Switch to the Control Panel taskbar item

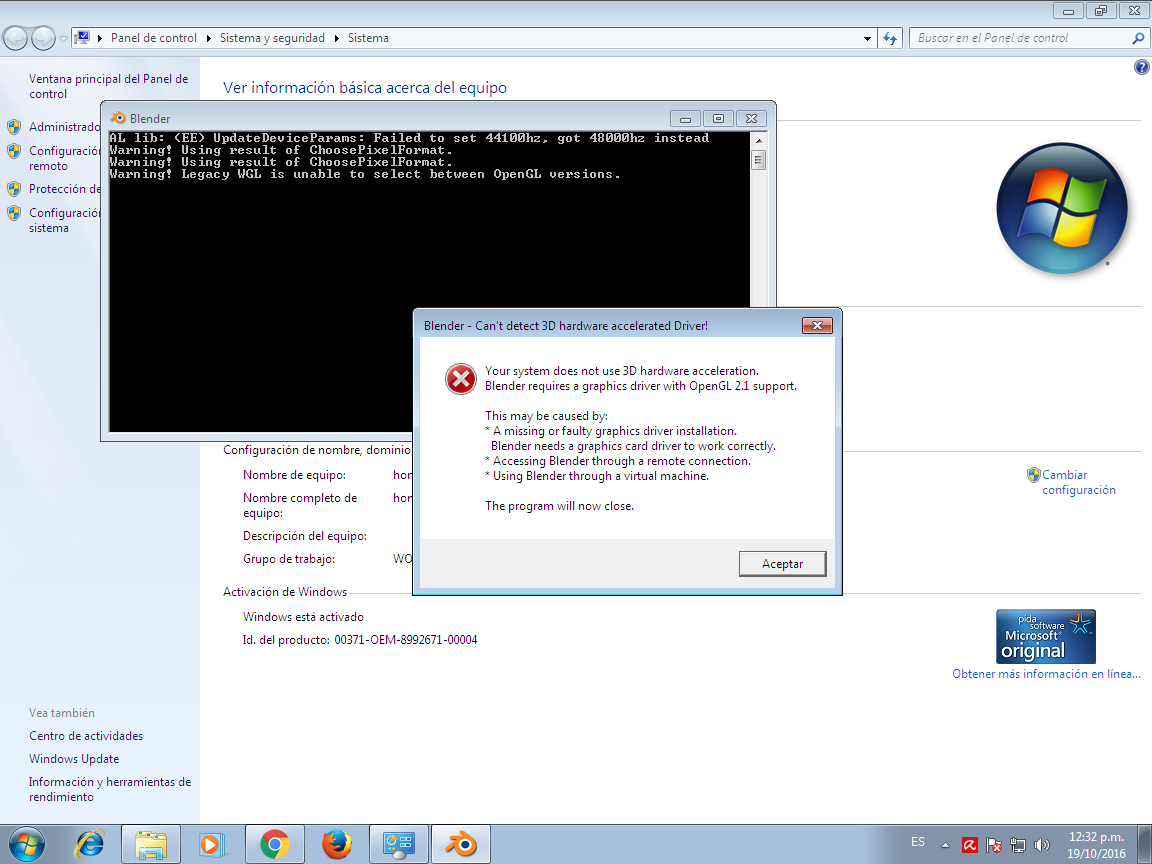point(399,844)
